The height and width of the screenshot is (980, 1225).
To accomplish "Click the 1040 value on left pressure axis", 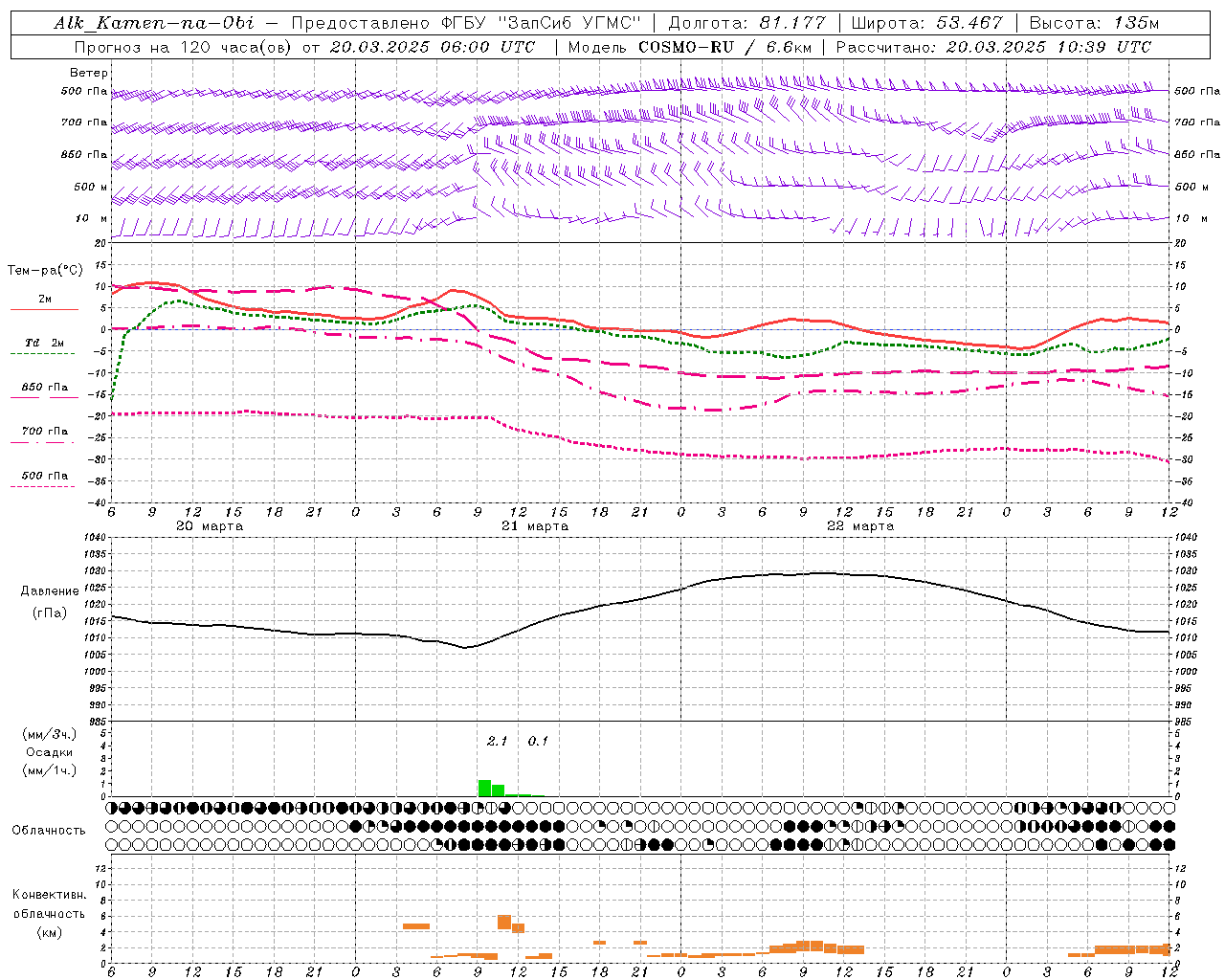I will [x=95, y=537].
